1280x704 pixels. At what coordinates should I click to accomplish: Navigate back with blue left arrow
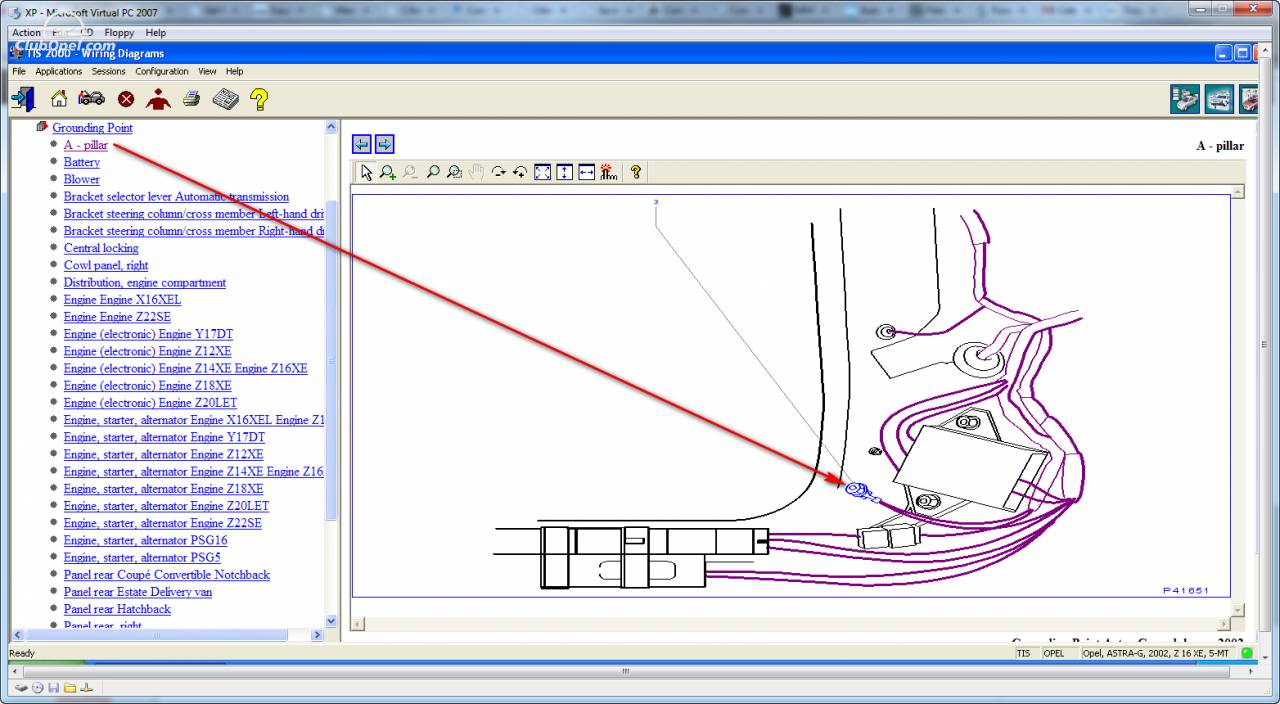coord(362,145)
